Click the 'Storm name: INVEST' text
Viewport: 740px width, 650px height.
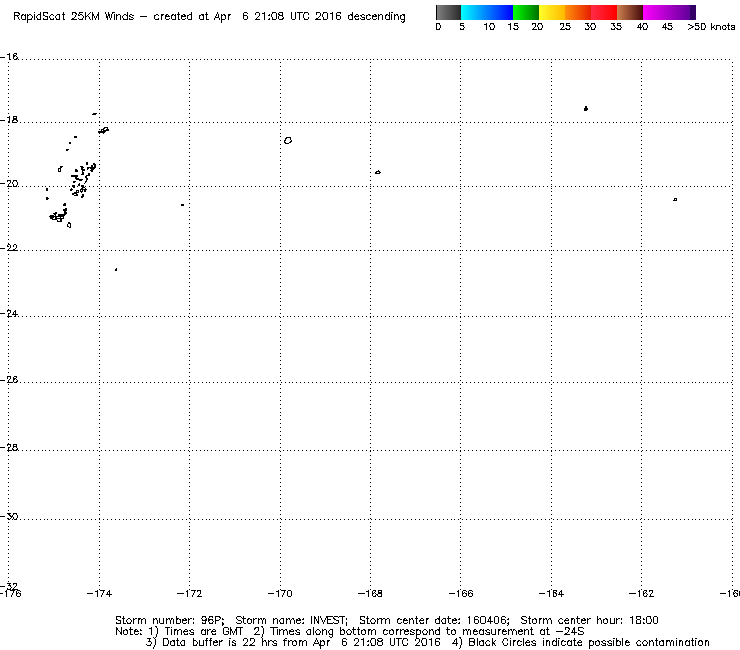[291, 620]
